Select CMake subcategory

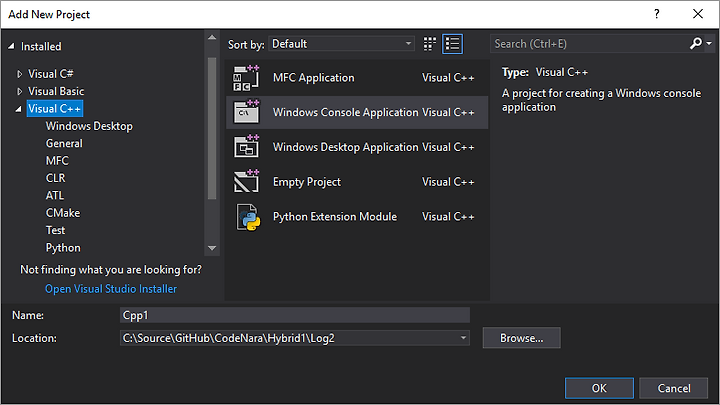coord(62,213)
